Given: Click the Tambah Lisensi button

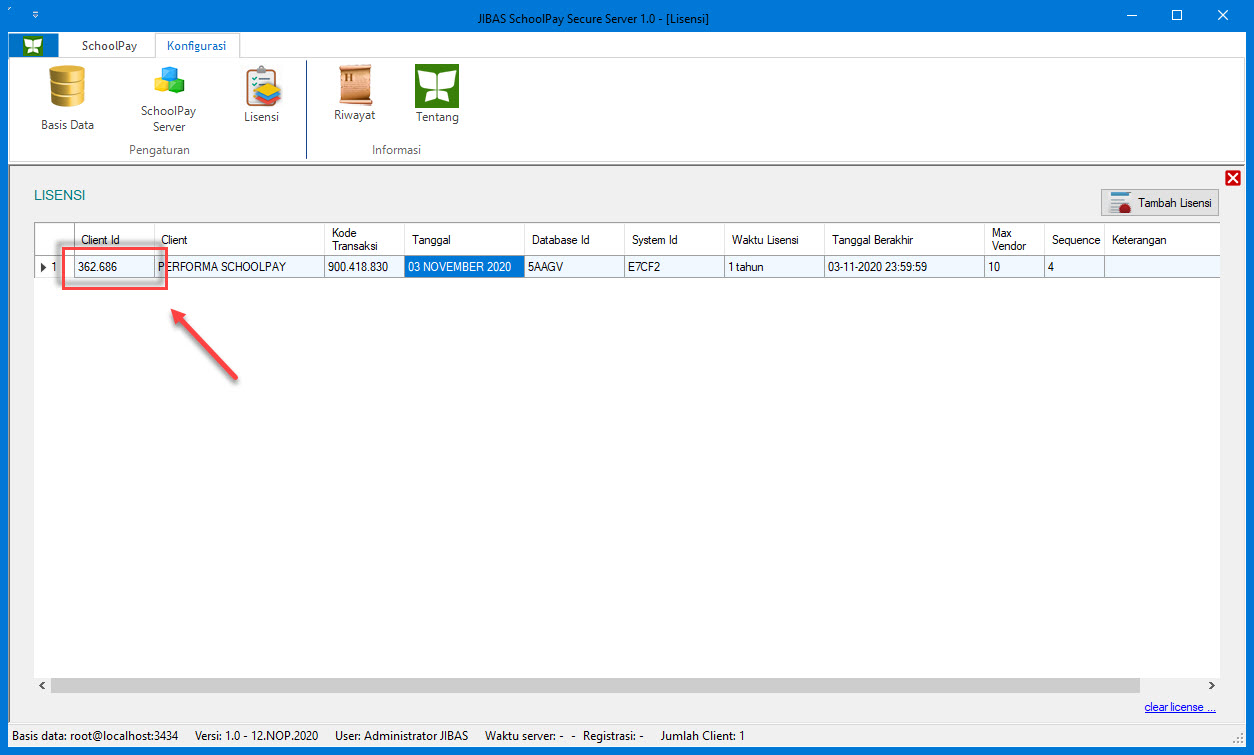Looking at the screenshot, I should 1160,203.
